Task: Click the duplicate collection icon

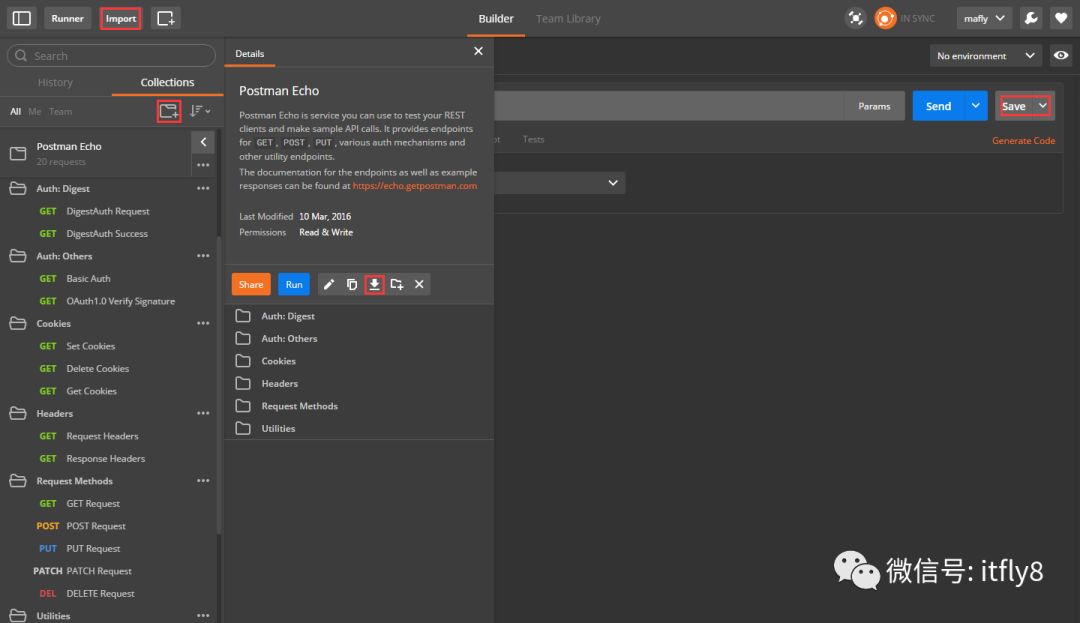Action: [352, 284]
